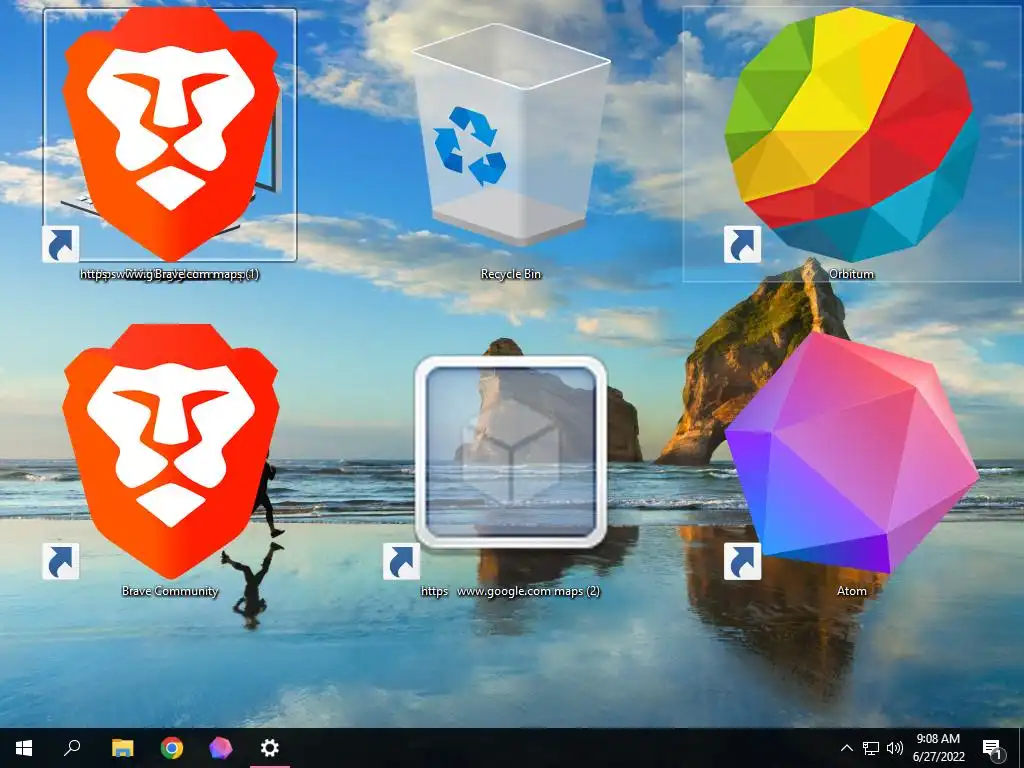Launch Google Chrome from taskbar

pyautogui.click(x=172, y=748)
